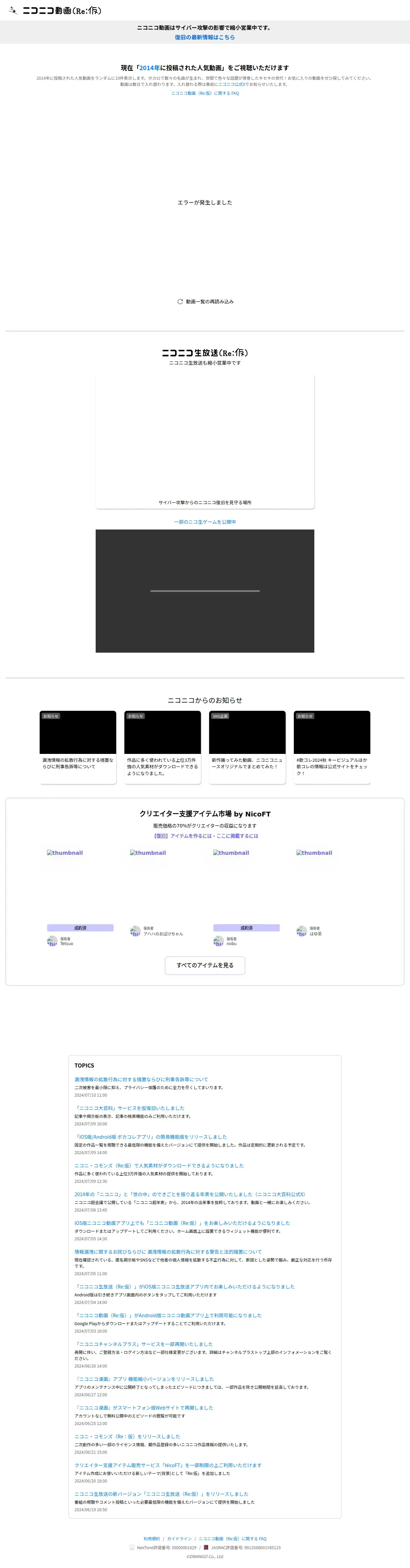
Task: Click the アハハのおばけちゃん owner avatar
Action: point(135,931)
